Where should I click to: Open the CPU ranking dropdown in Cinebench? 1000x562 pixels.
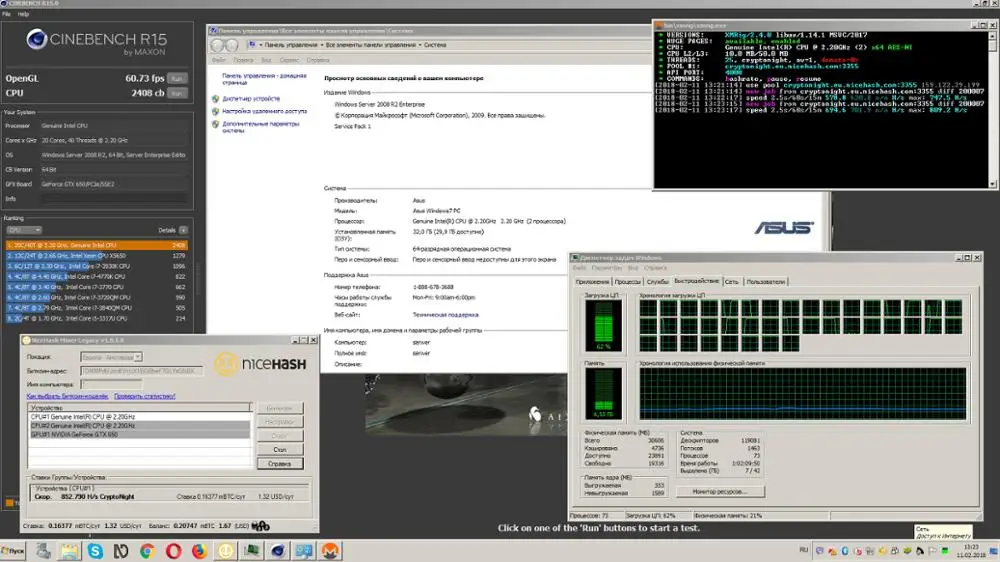[25, 230]
